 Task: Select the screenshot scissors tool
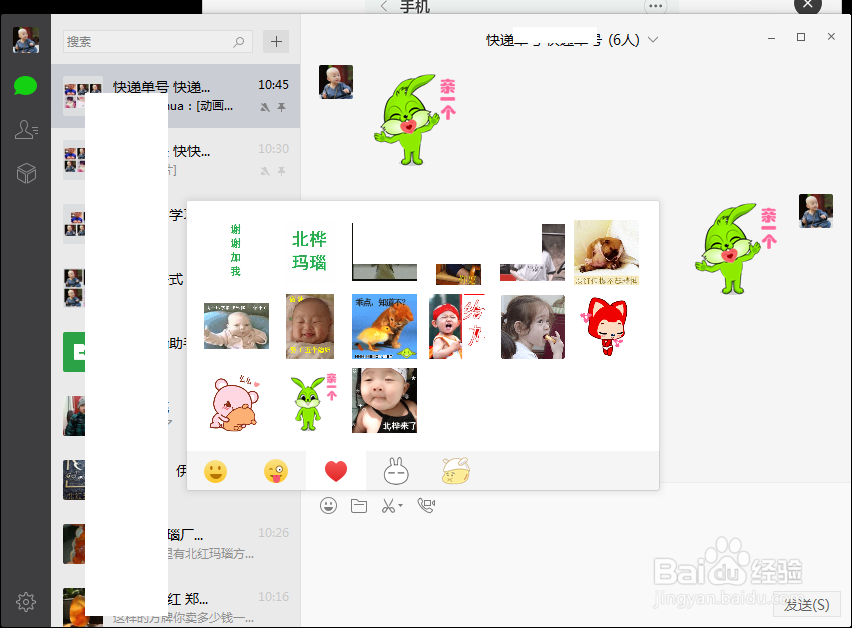[388, 506]
